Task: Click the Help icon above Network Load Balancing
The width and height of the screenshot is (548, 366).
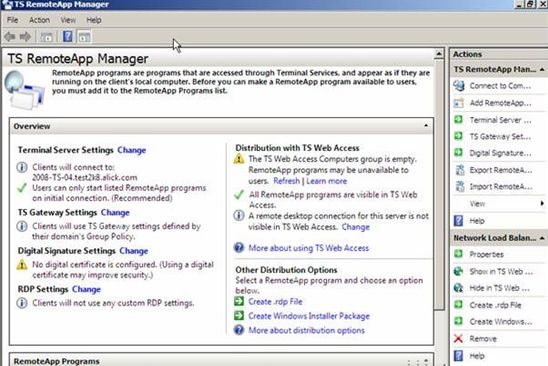Action: coord(458,221)
